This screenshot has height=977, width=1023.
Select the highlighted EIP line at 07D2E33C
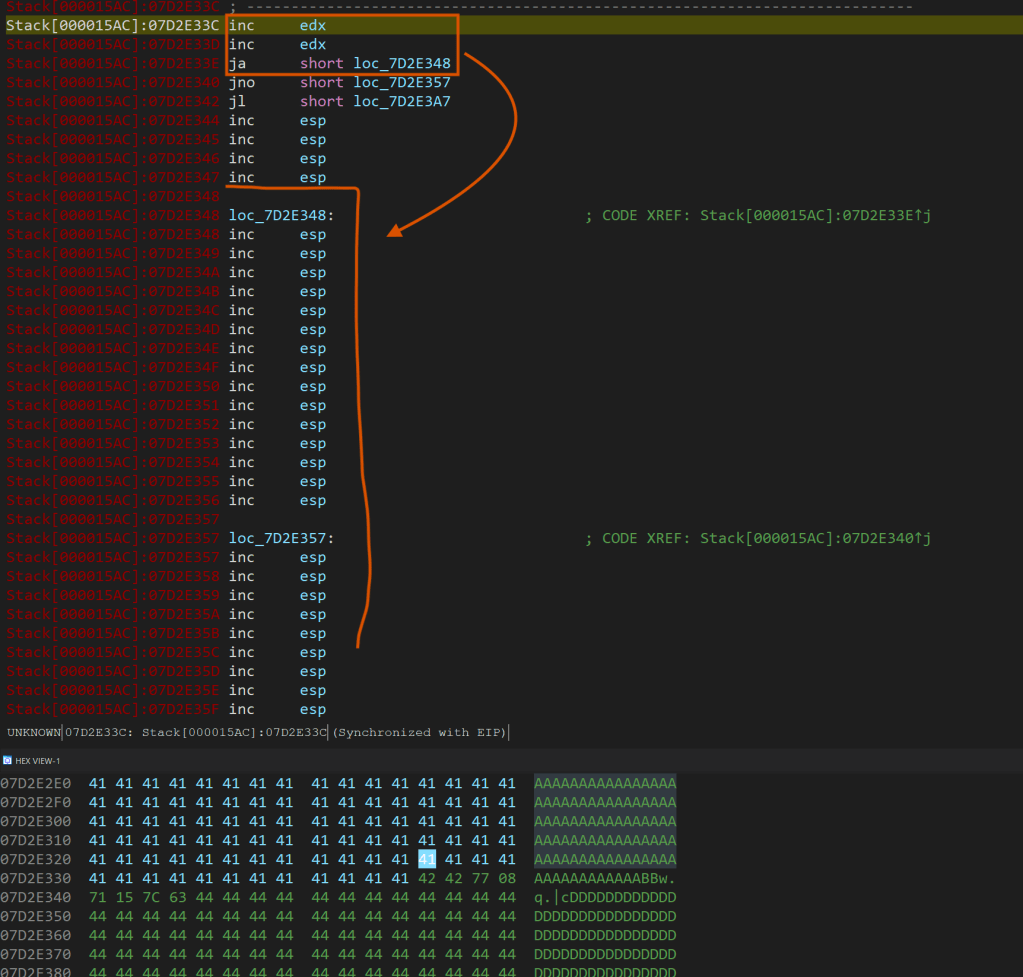pos(112,26)
